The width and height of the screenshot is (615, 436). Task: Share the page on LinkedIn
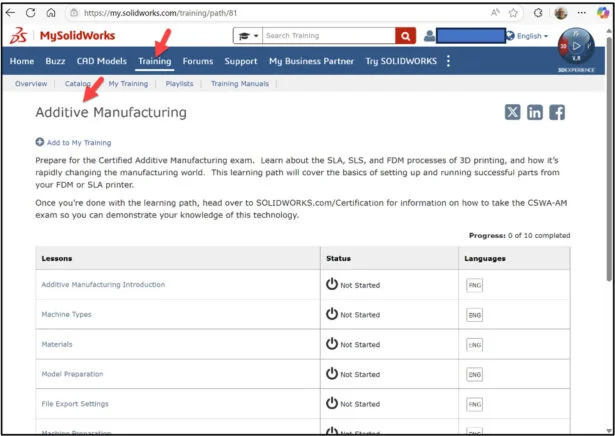(x=535, y=112)
